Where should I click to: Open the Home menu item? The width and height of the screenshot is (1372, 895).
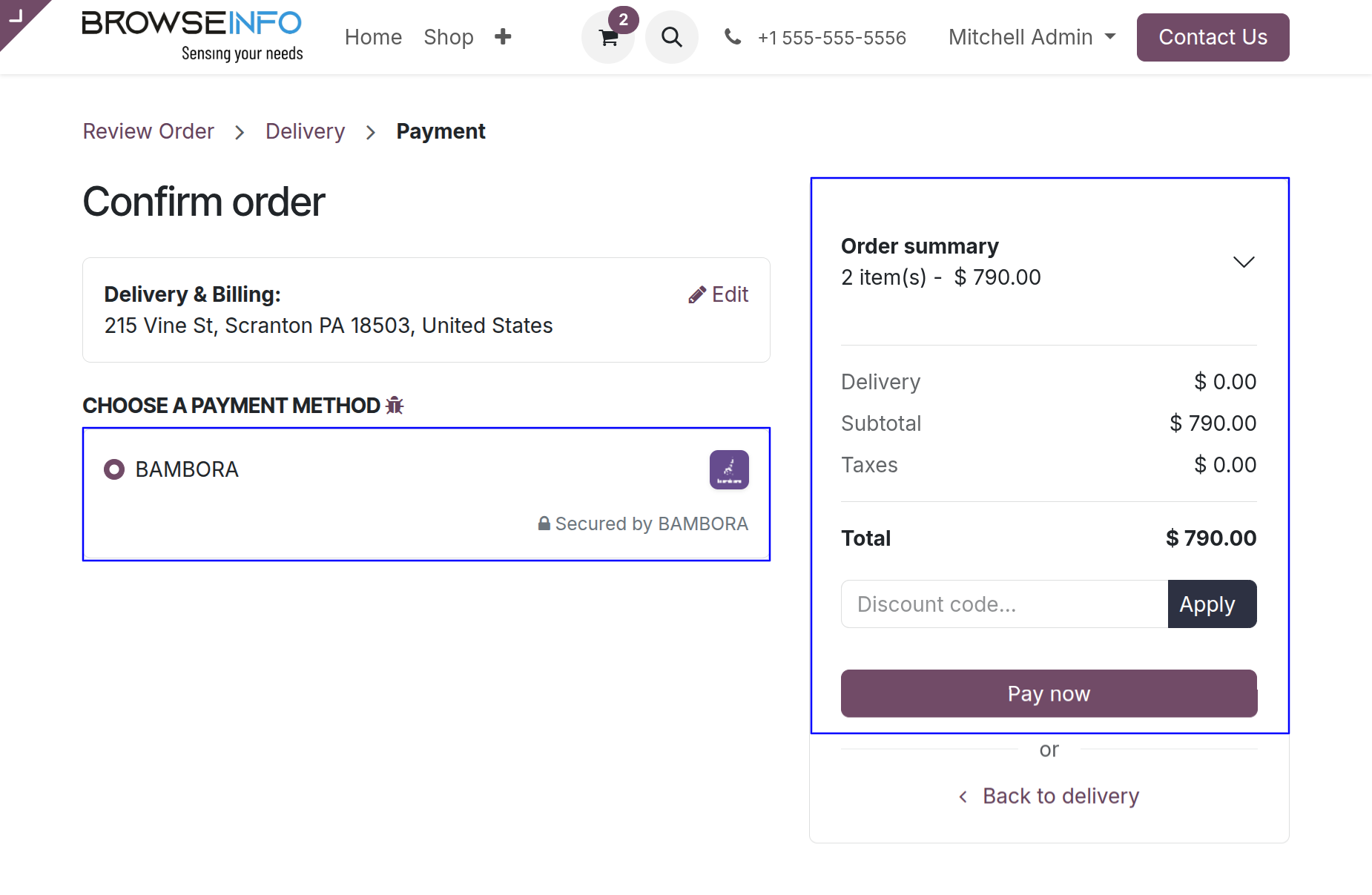click(x=373, y=37)
